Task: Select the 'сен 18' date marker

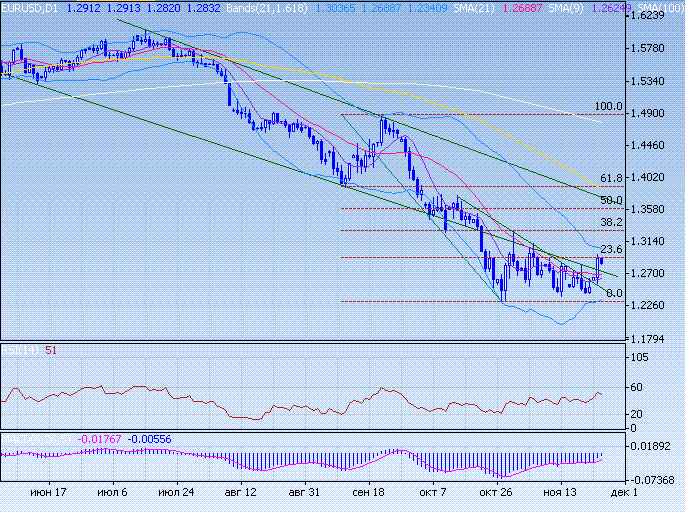Action: 368,493
